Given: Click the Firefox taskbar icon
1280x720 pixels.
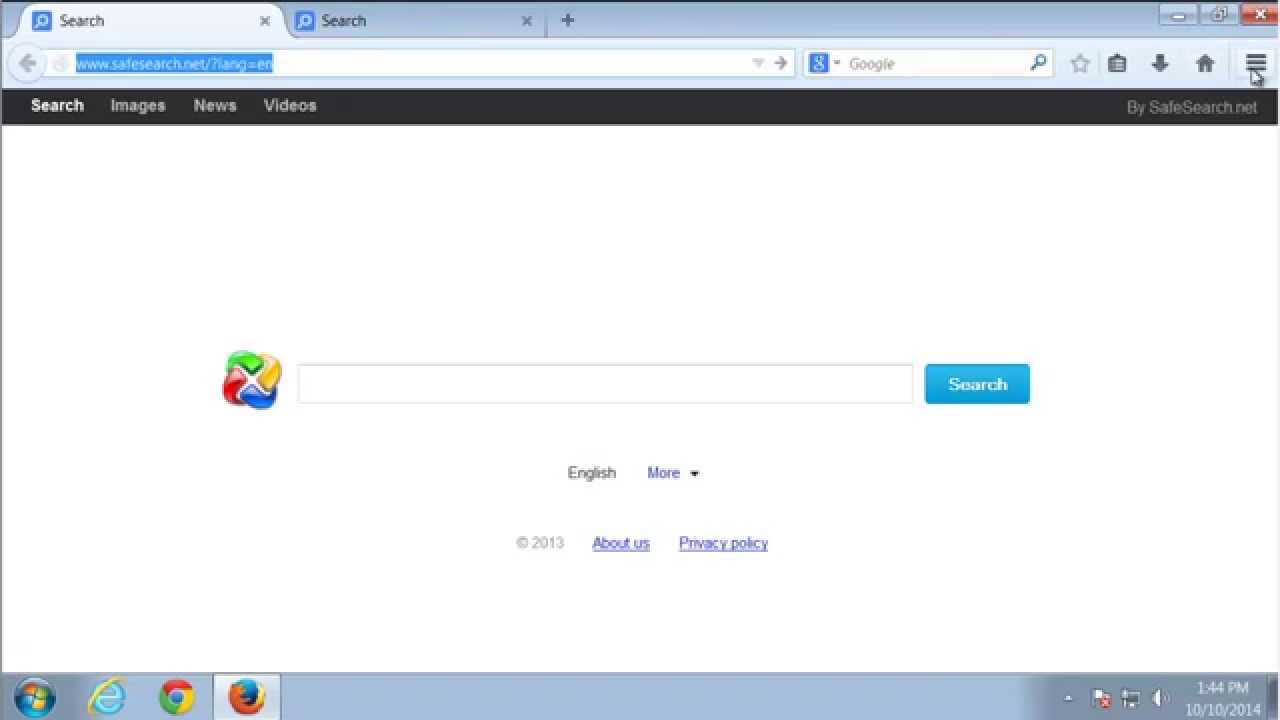Looking at the screenshot, I should 247,697.
